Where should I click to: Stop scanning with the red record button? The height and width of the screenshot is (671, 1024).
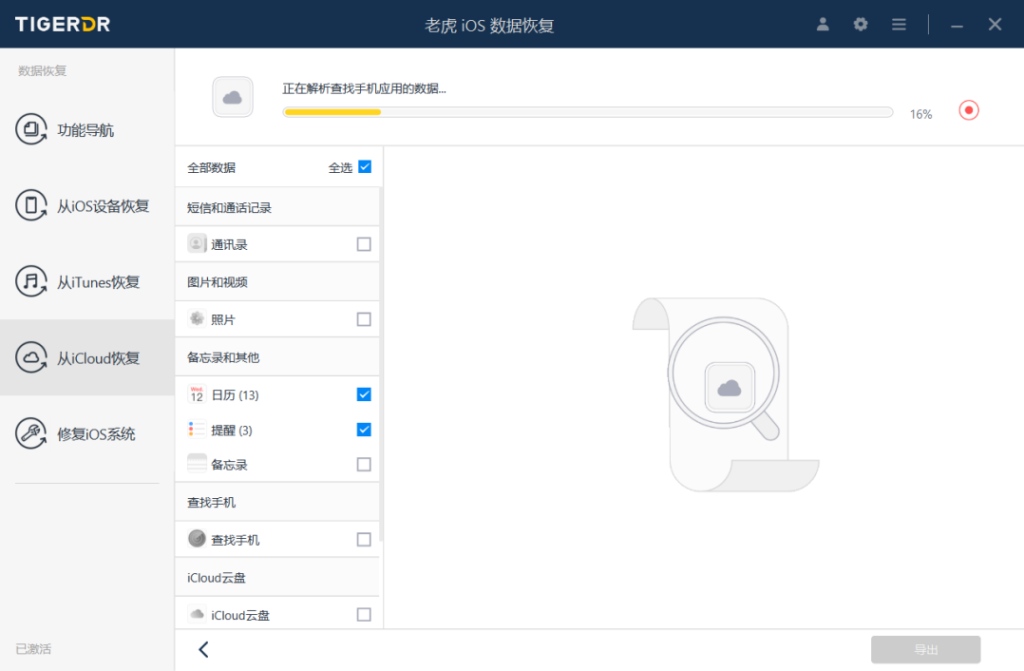pyautogui.click(x=968, y=110)
